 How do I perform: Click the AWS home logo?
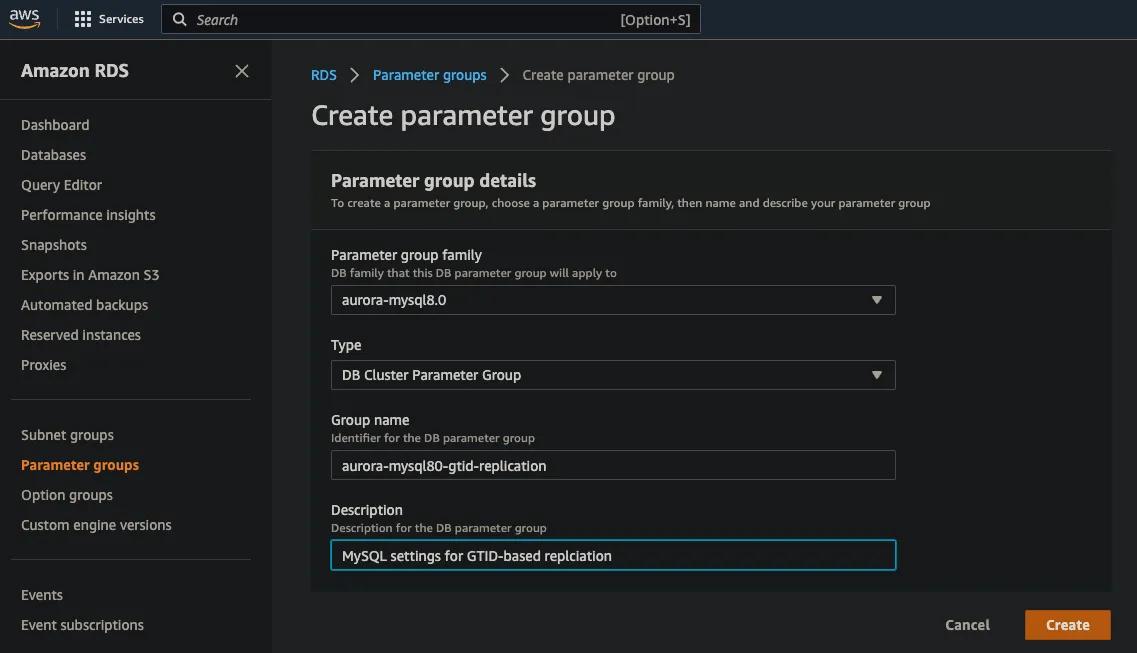(24, 18)
